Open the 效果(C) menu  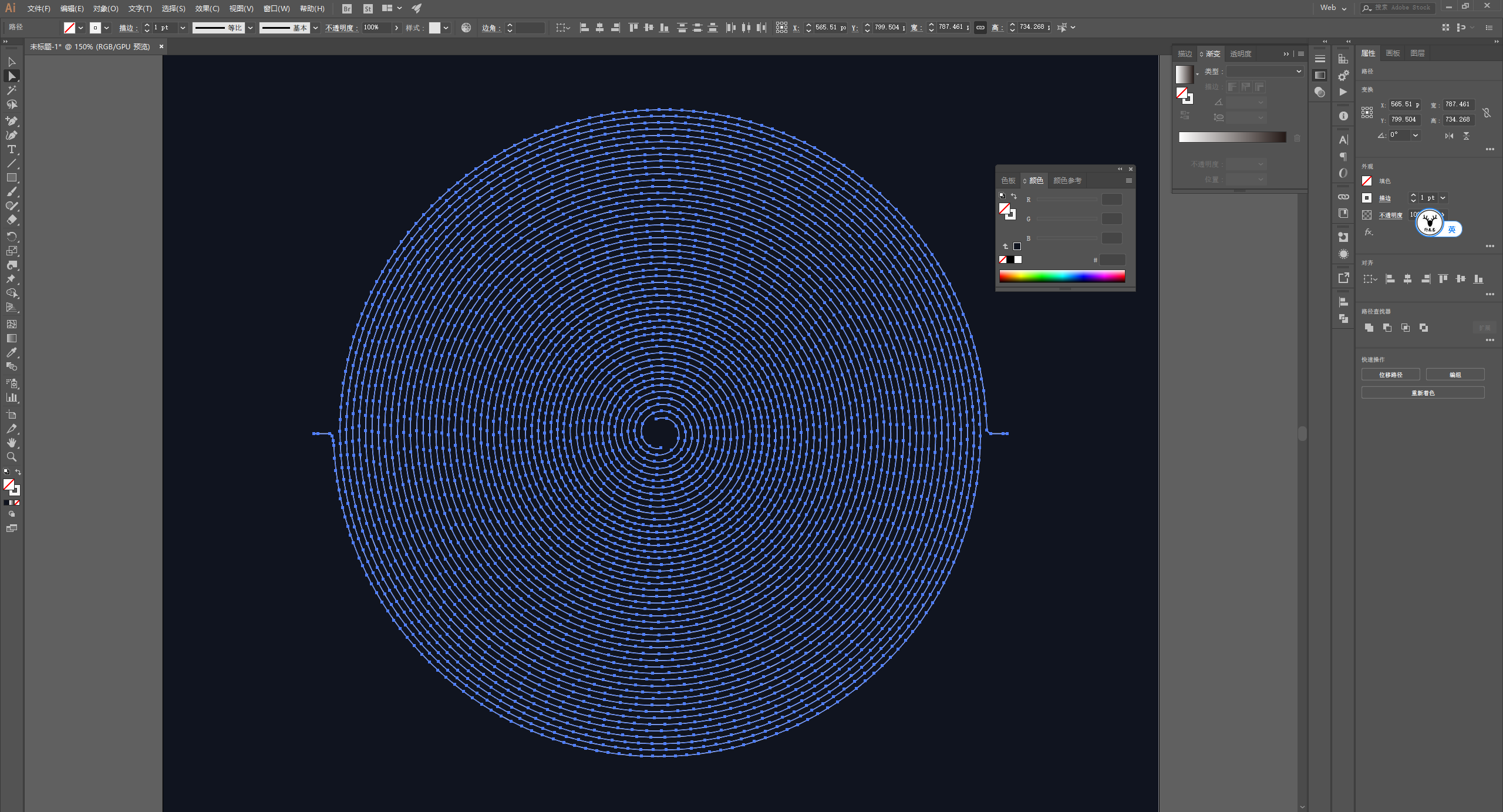pos(207,8)
